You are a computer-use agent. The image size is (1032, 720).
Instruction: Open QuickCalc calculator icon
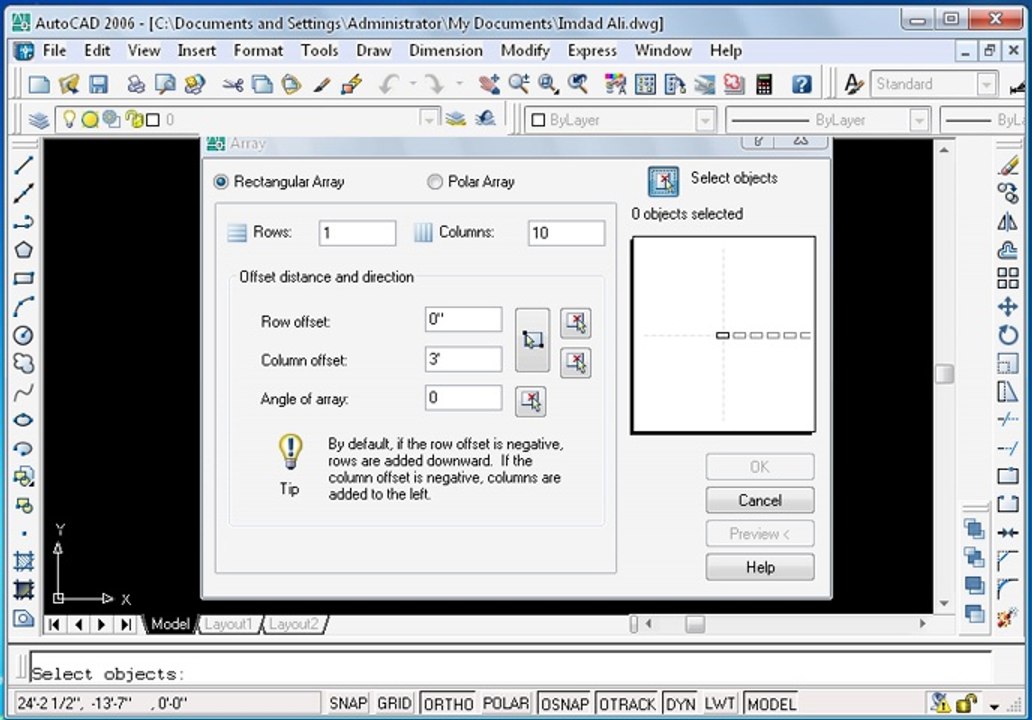(763, 84)
